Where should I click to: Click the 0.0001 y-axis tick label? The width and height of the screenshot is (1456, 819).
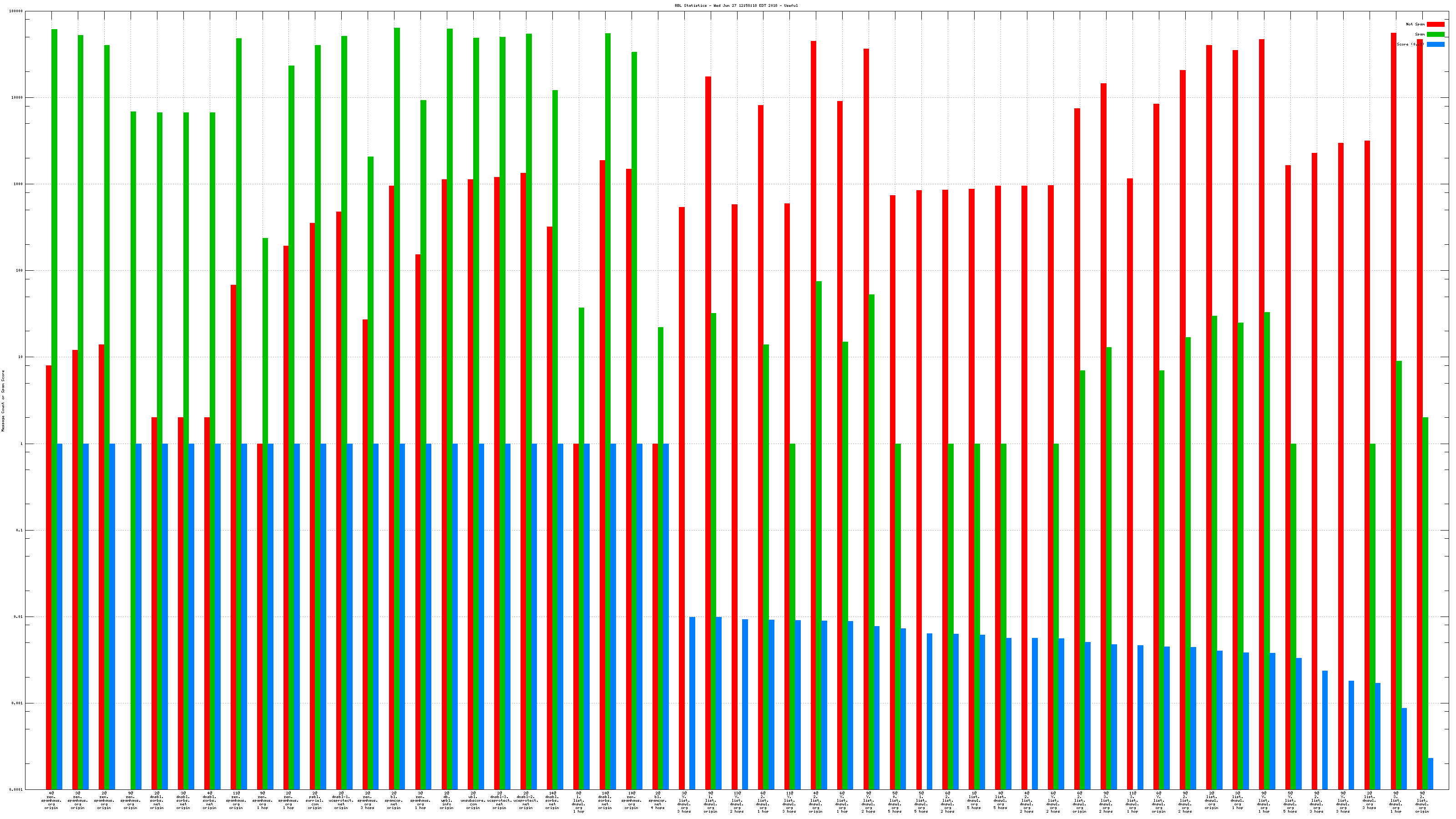16,789
